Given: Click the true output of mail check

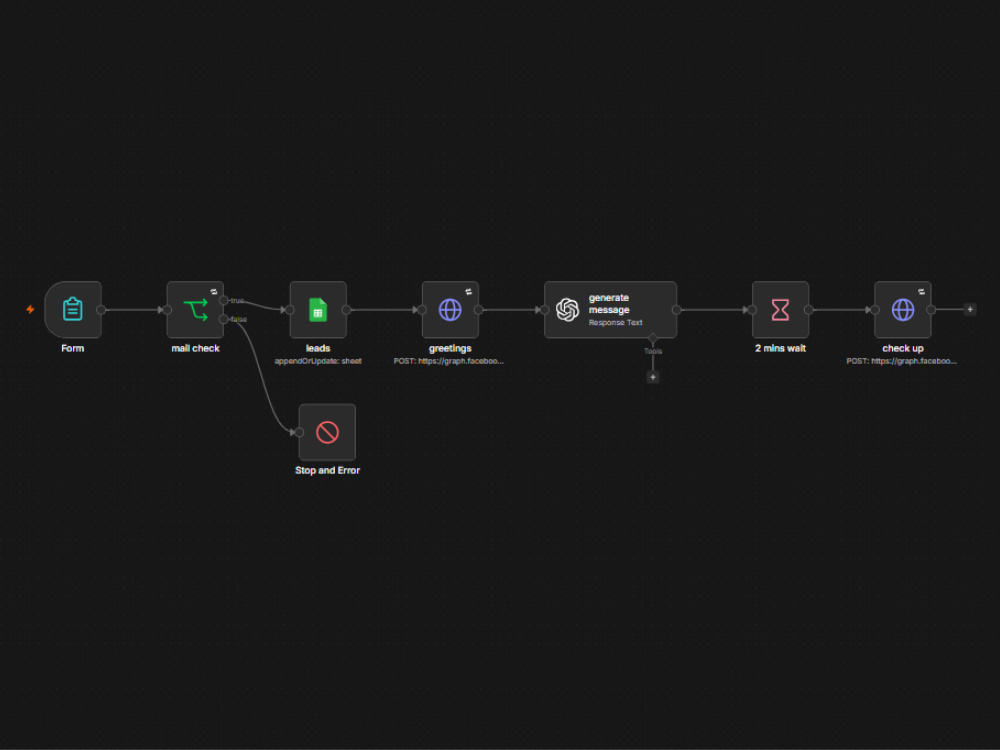Looking at the screenshot, I should [223, 300].
